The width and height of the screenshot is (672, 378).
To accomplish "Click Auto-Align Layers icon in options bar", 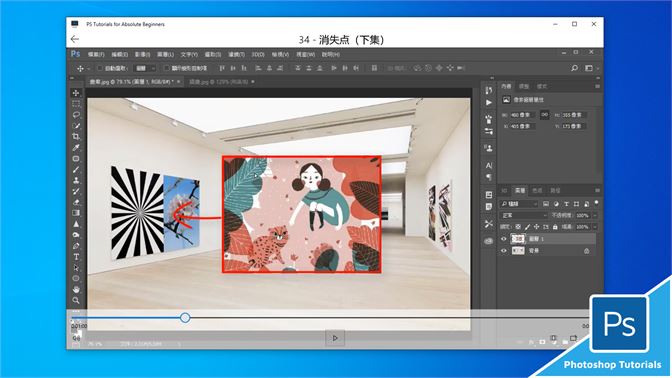I will pos(374,68).
